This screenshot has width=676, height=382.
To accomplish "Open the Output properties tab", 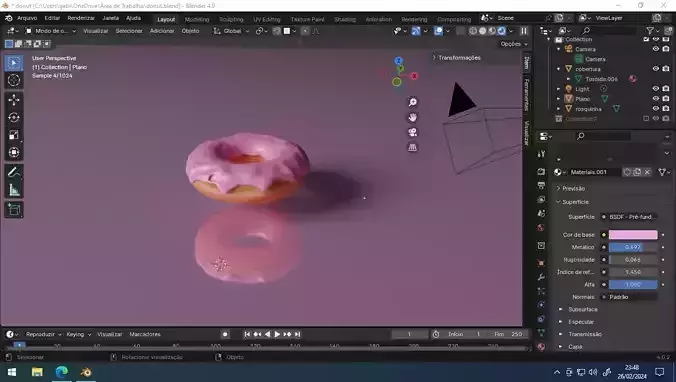I will pos(541,185).
